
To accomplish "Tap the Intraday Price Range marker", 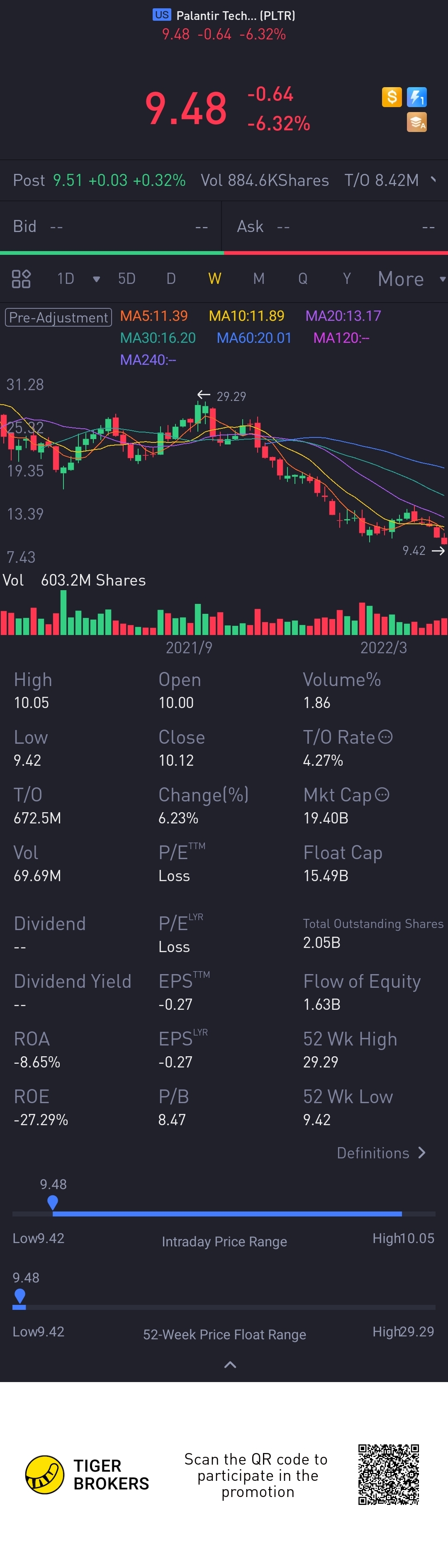I will click(x=53, y=1202).
